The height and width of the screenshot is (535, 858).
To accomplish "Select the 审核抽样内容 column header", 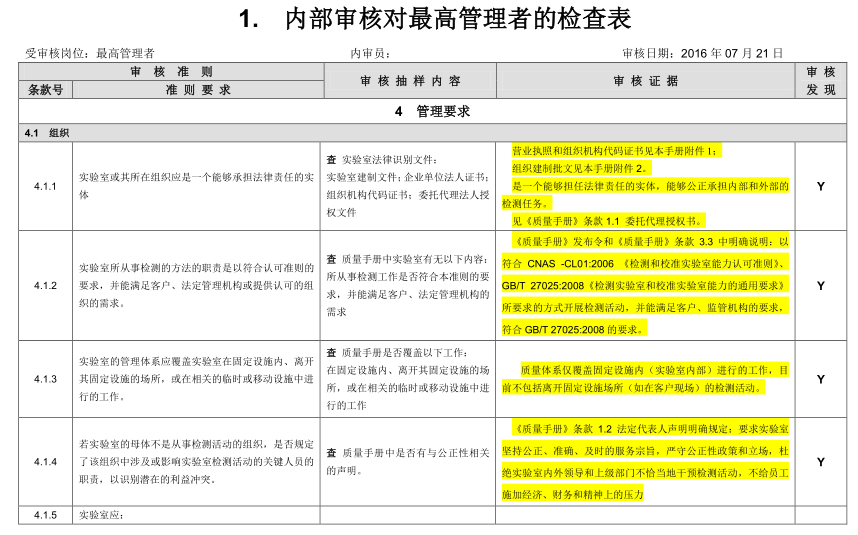I will click(x=410, y=81).
